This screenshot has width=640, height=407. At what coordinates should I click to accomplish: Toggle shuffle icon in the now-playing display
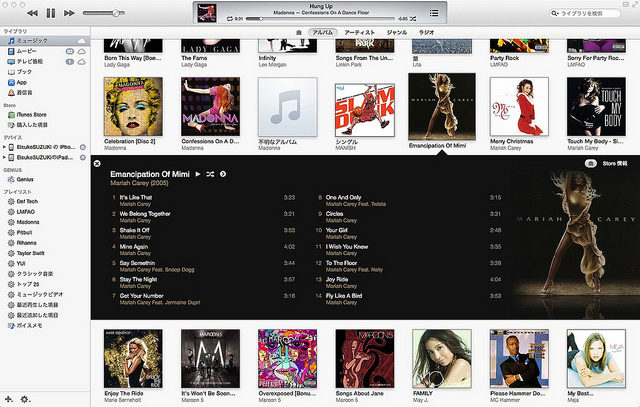tap(413, 19)
